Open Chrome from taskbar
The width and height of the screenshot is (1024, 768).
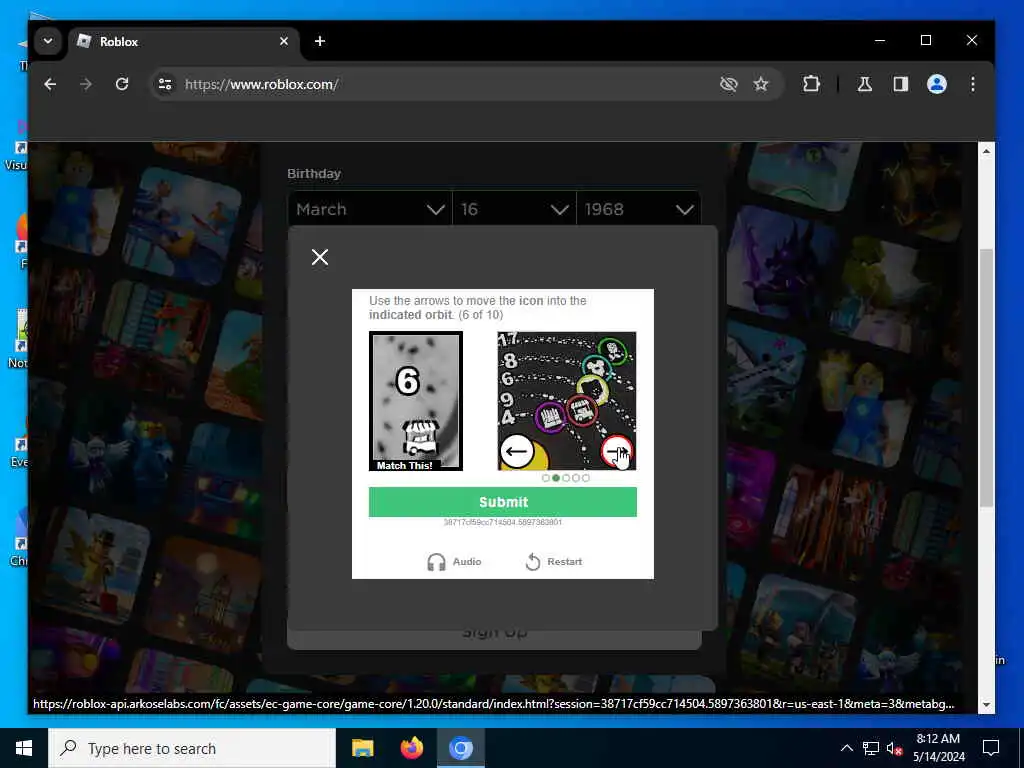click(460, 748)
